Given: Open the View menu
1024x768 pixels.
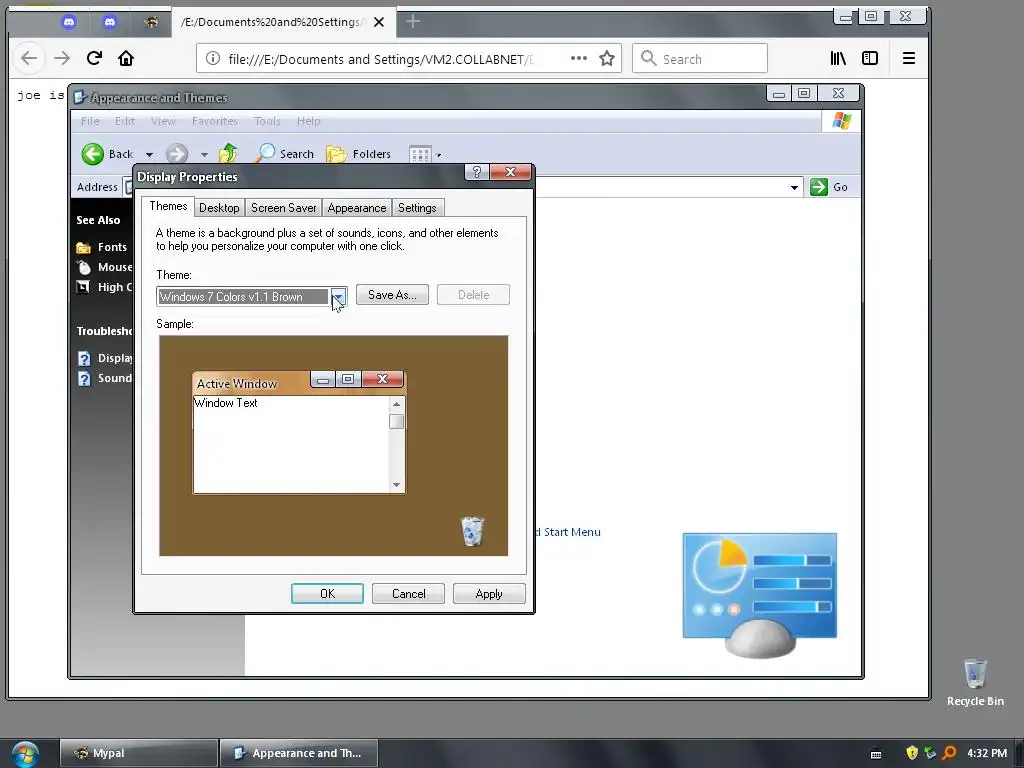Looking at the screenshot, I should click(x=163, y=121).
